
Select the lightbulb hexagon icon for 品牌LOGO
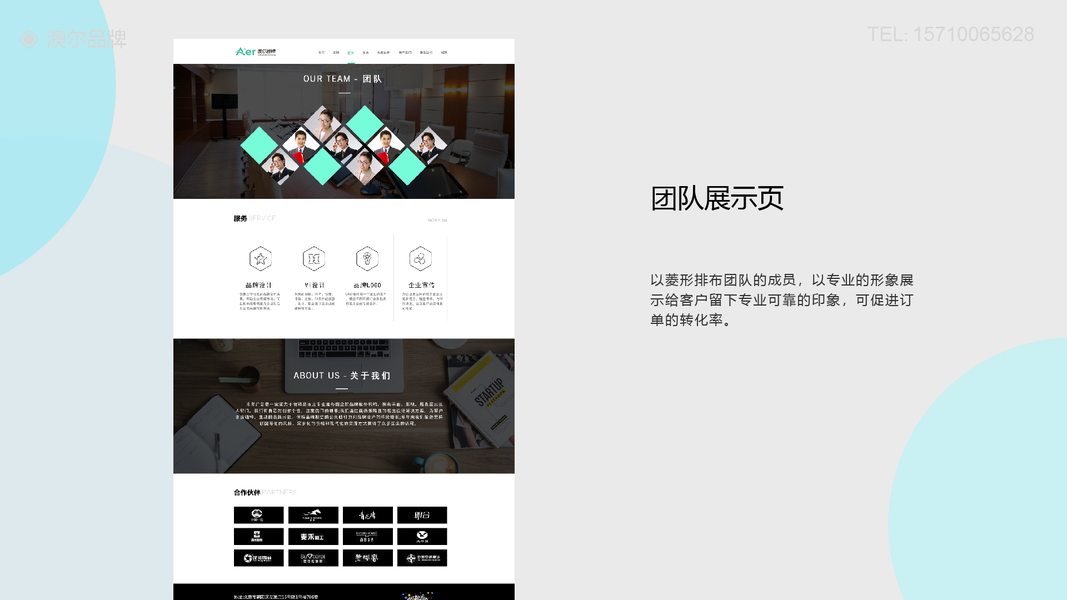click(x=367, y=259)
